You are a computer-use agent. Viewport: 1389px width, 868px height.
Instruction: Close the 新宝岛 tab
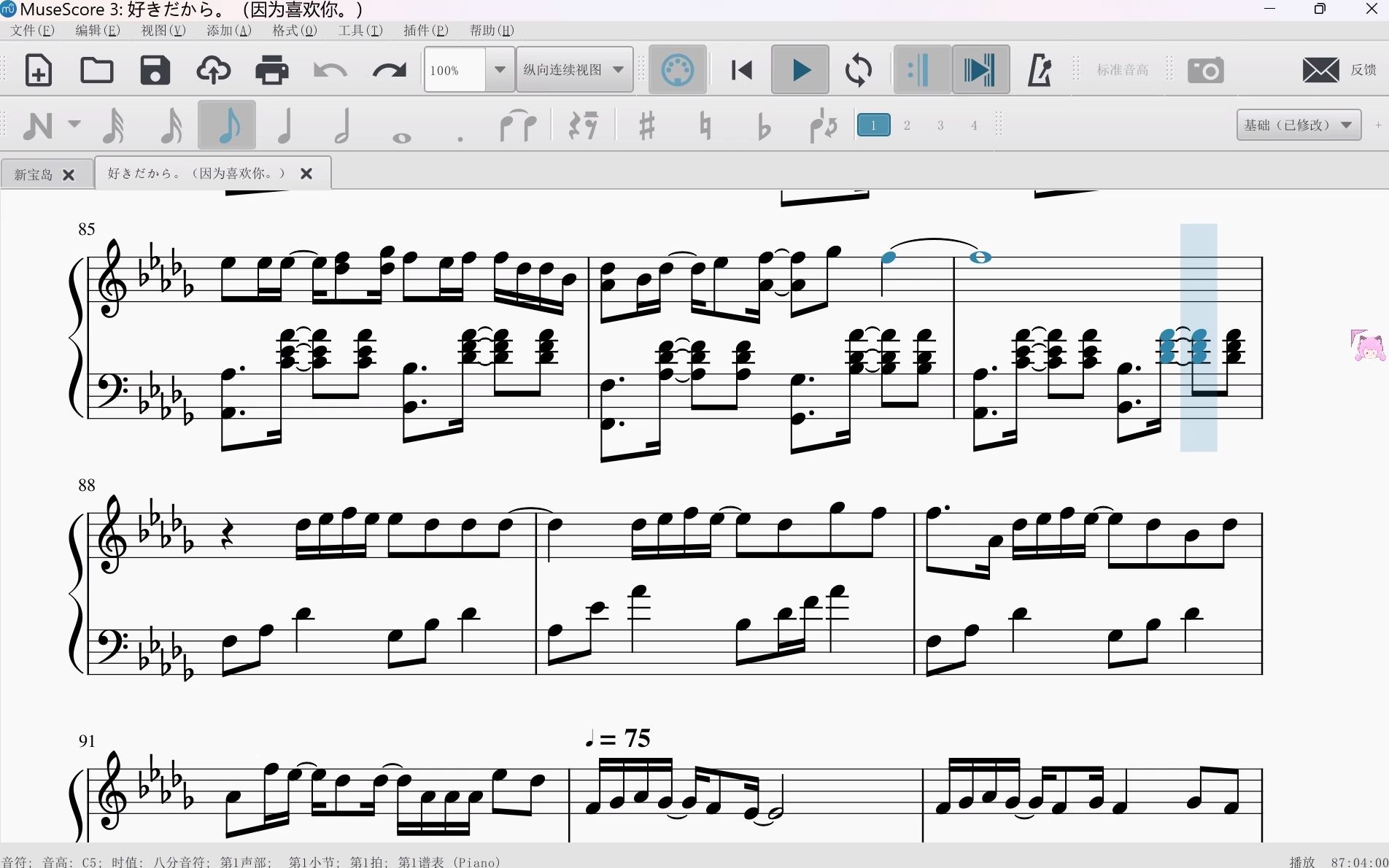[69, 174]
